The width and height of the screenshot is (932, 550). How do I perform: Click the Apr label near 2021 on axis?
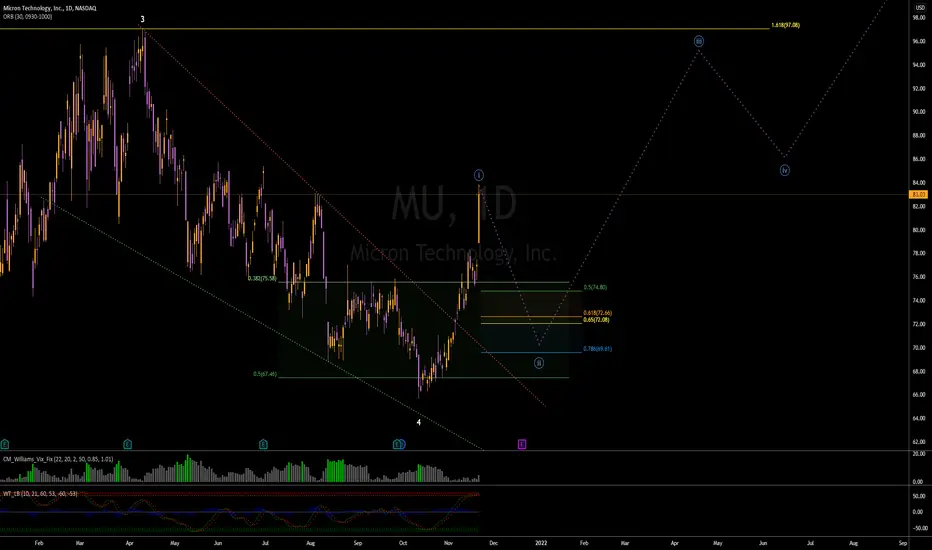pyautogui.click(x=130, y=543)
